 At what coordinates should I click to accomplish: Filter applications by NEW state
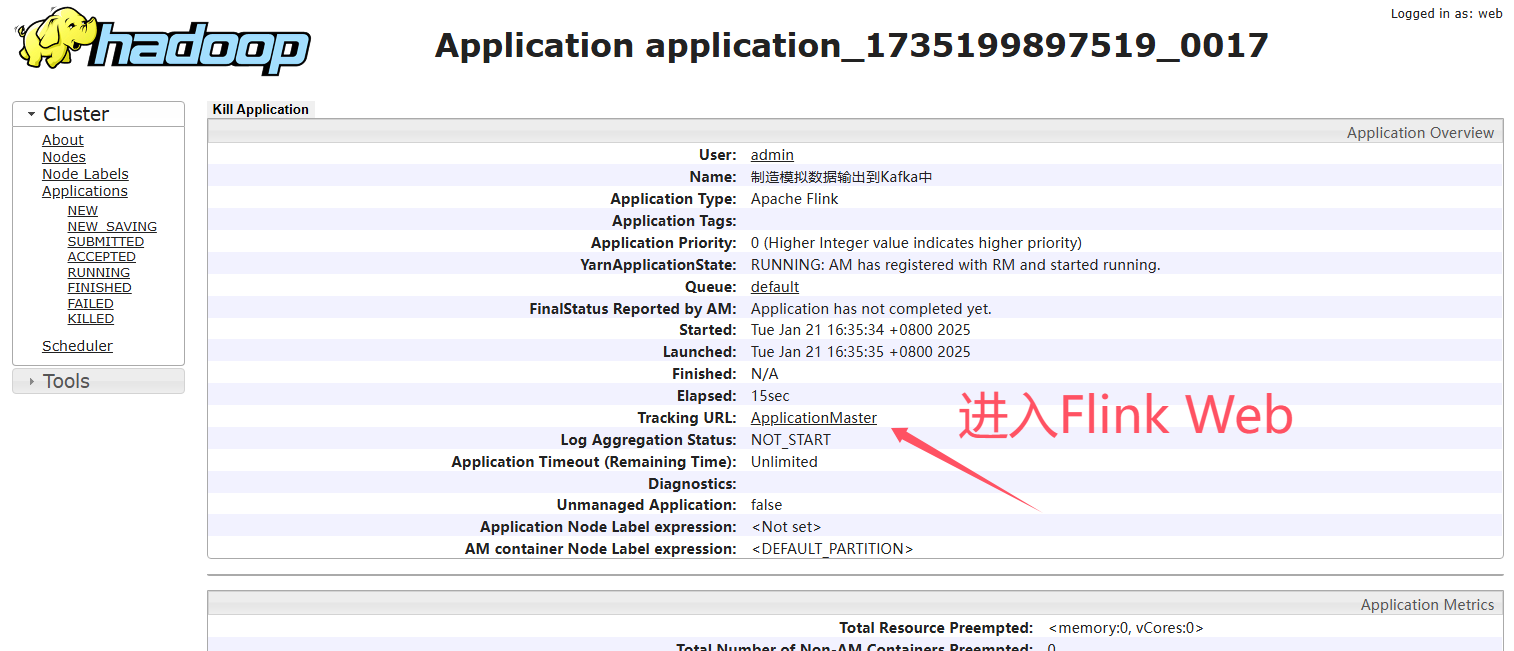click(82, 211)
